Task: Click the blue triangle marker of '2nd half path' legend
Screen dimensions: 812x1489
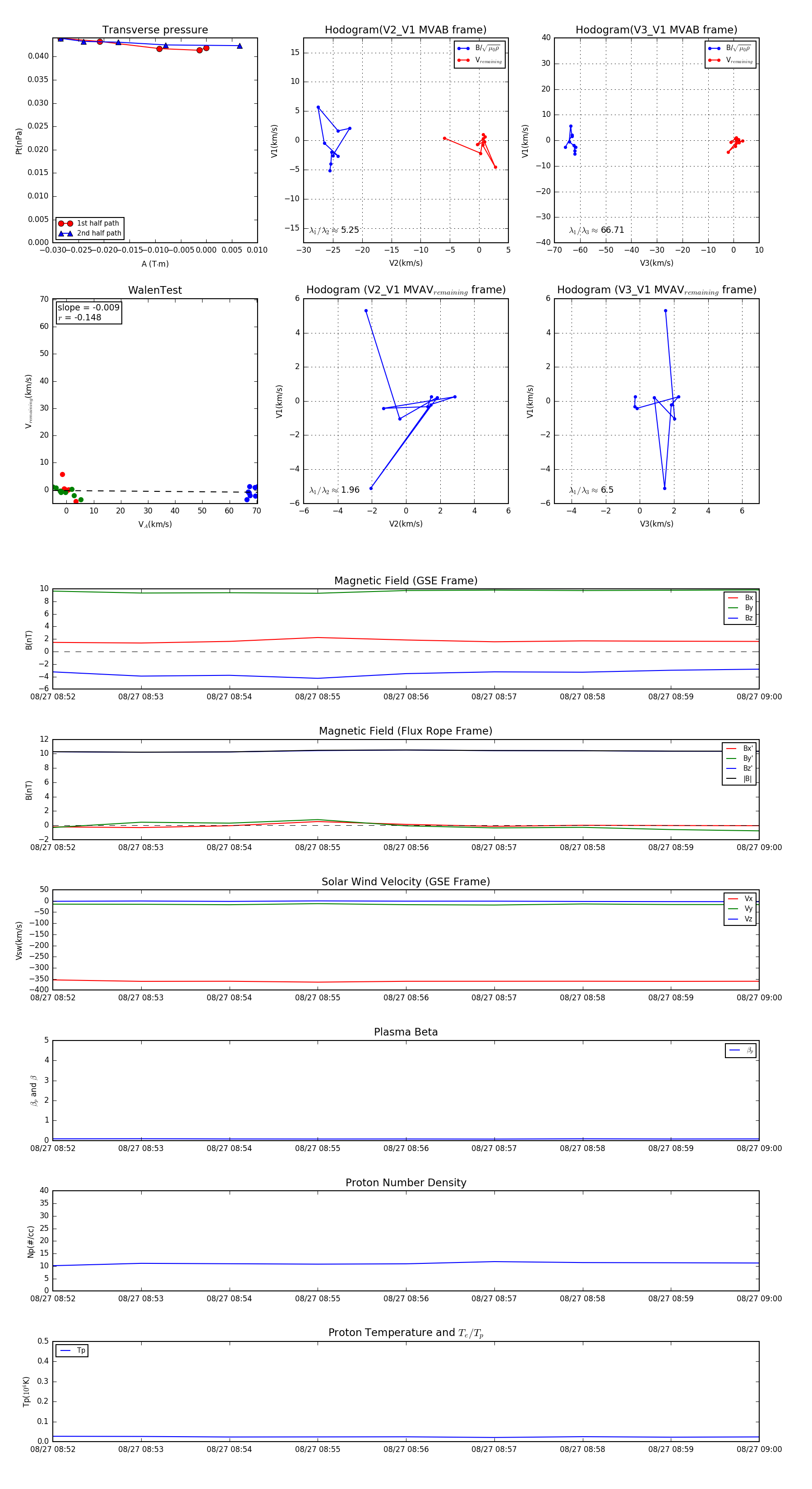Action: point(65,234)
